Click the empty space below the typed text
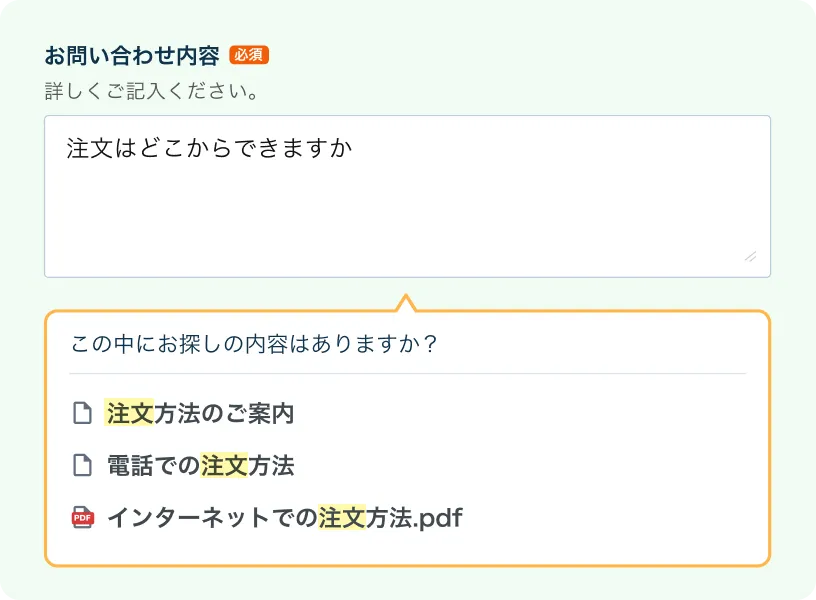 pos(400,220)
